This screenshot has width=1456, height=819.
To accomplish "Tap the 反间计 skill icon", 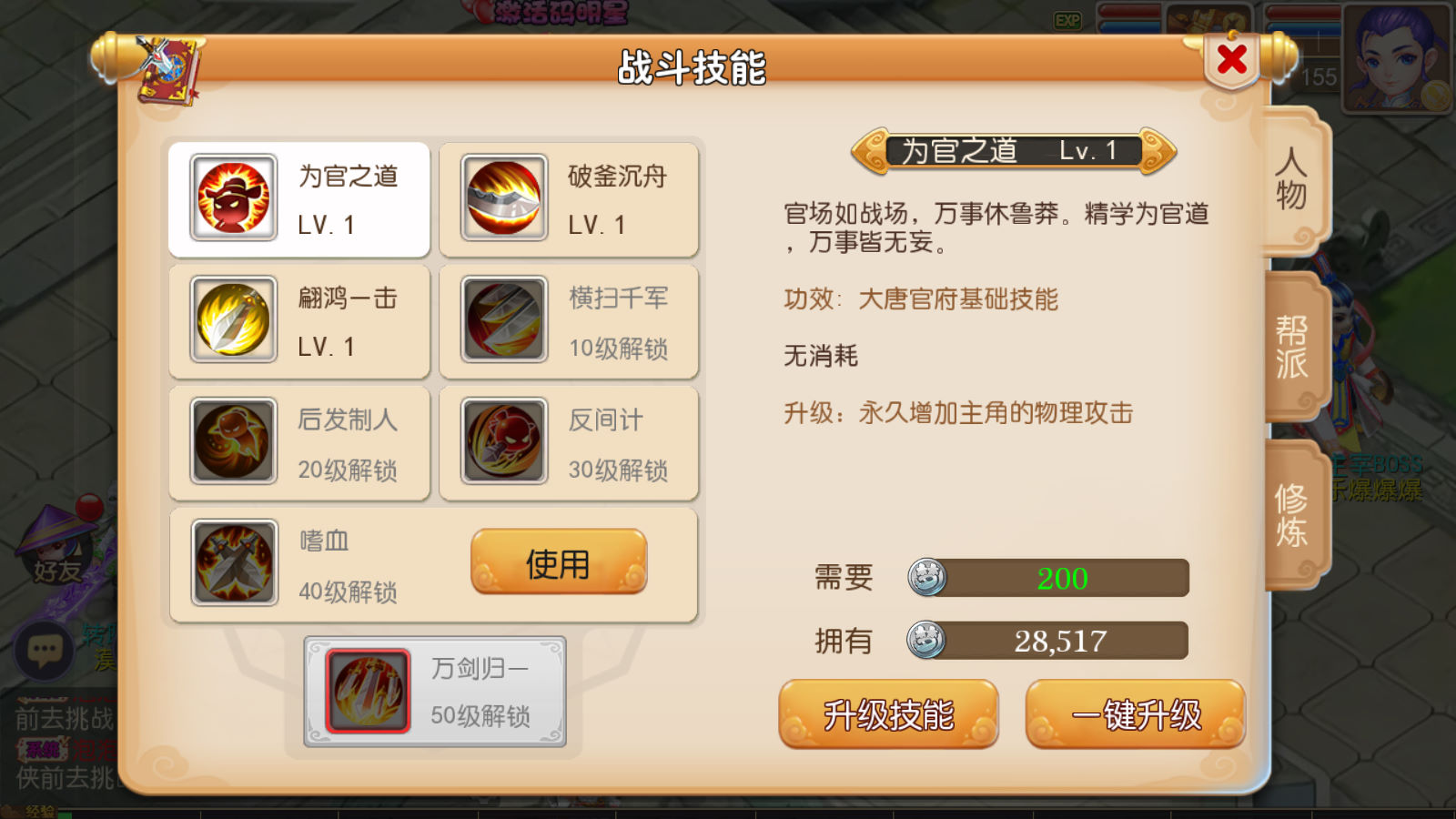I will (x=504, y=441).
